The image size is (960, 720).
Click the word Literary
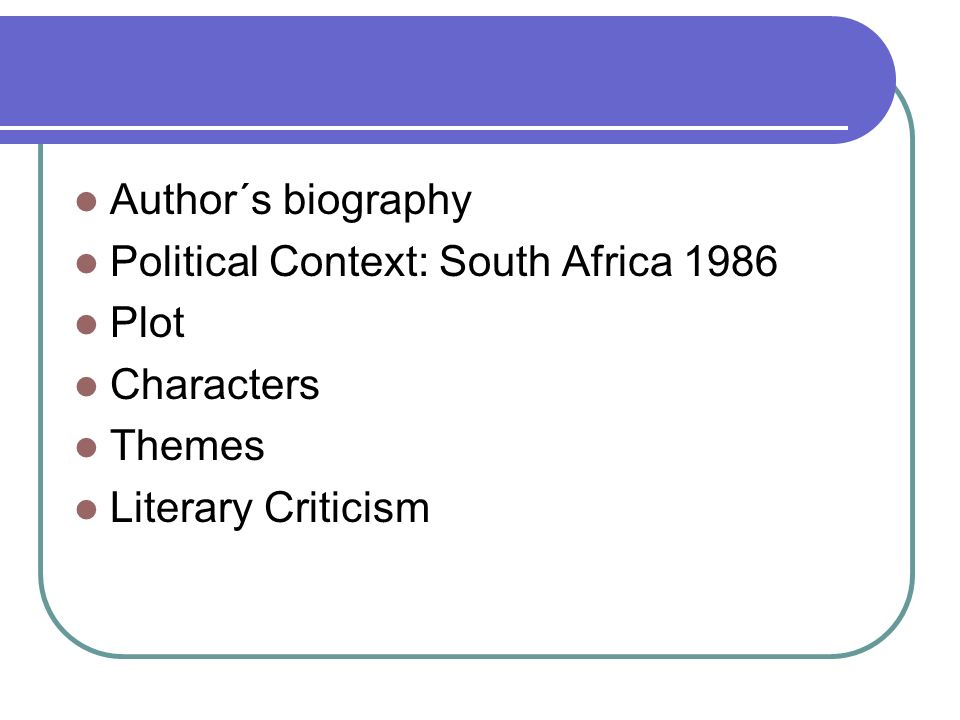tap(181, 509)
